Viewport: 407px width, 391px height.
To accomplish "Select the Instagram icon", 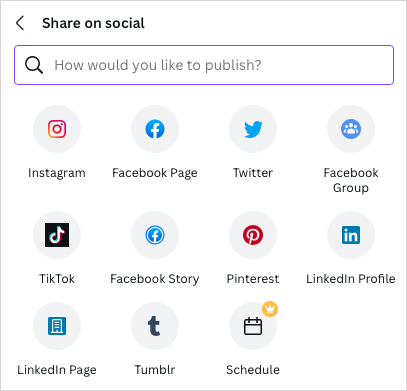I will point(57,129).
